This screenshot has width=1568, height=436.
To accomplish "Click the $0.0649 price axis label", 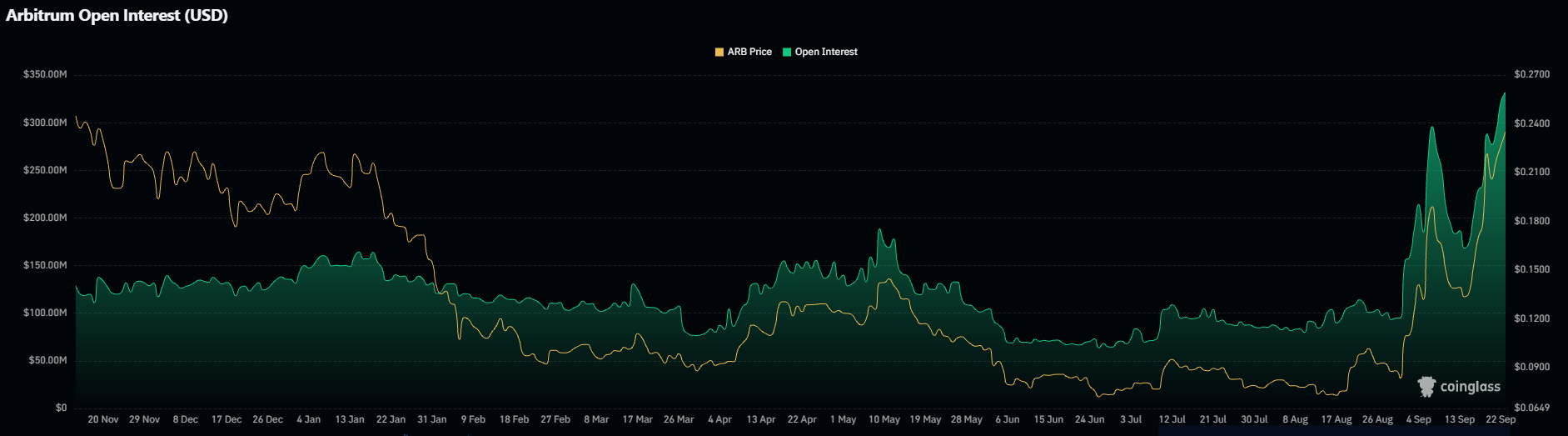I will coord(1532,408).
